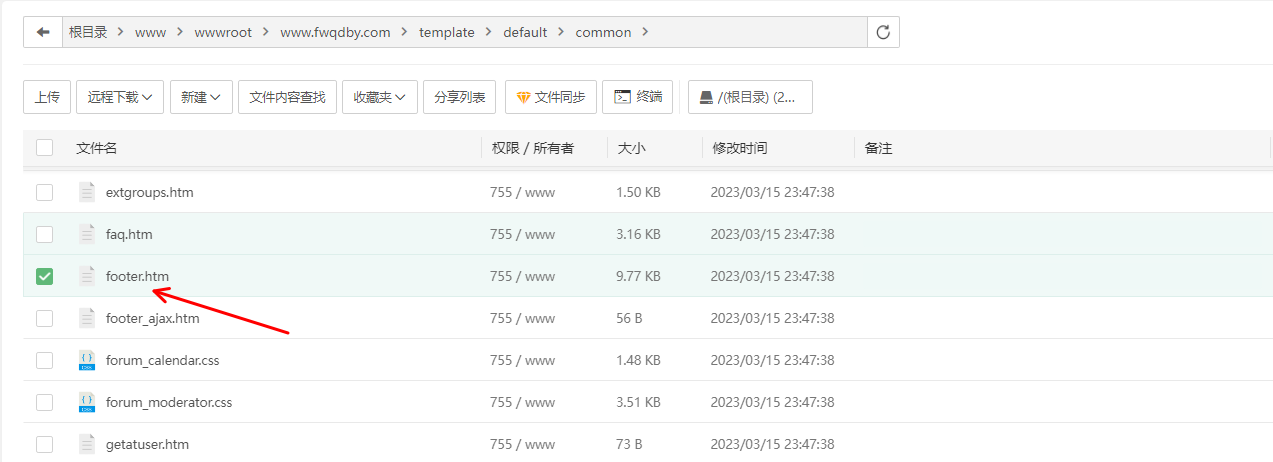1273x462 pixels.
Task: Click the forum_moderator.css file icon
Action: (x=87, y=402)
